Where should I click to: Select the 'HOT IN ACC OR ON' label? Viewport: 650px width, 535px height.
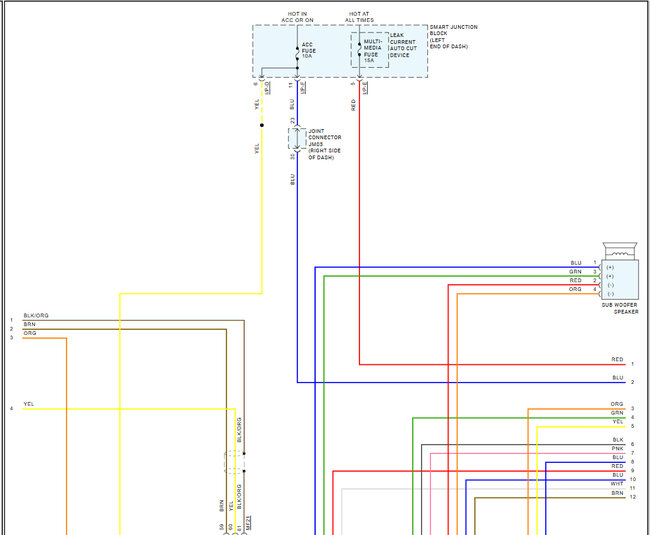[x=297, y=17]
